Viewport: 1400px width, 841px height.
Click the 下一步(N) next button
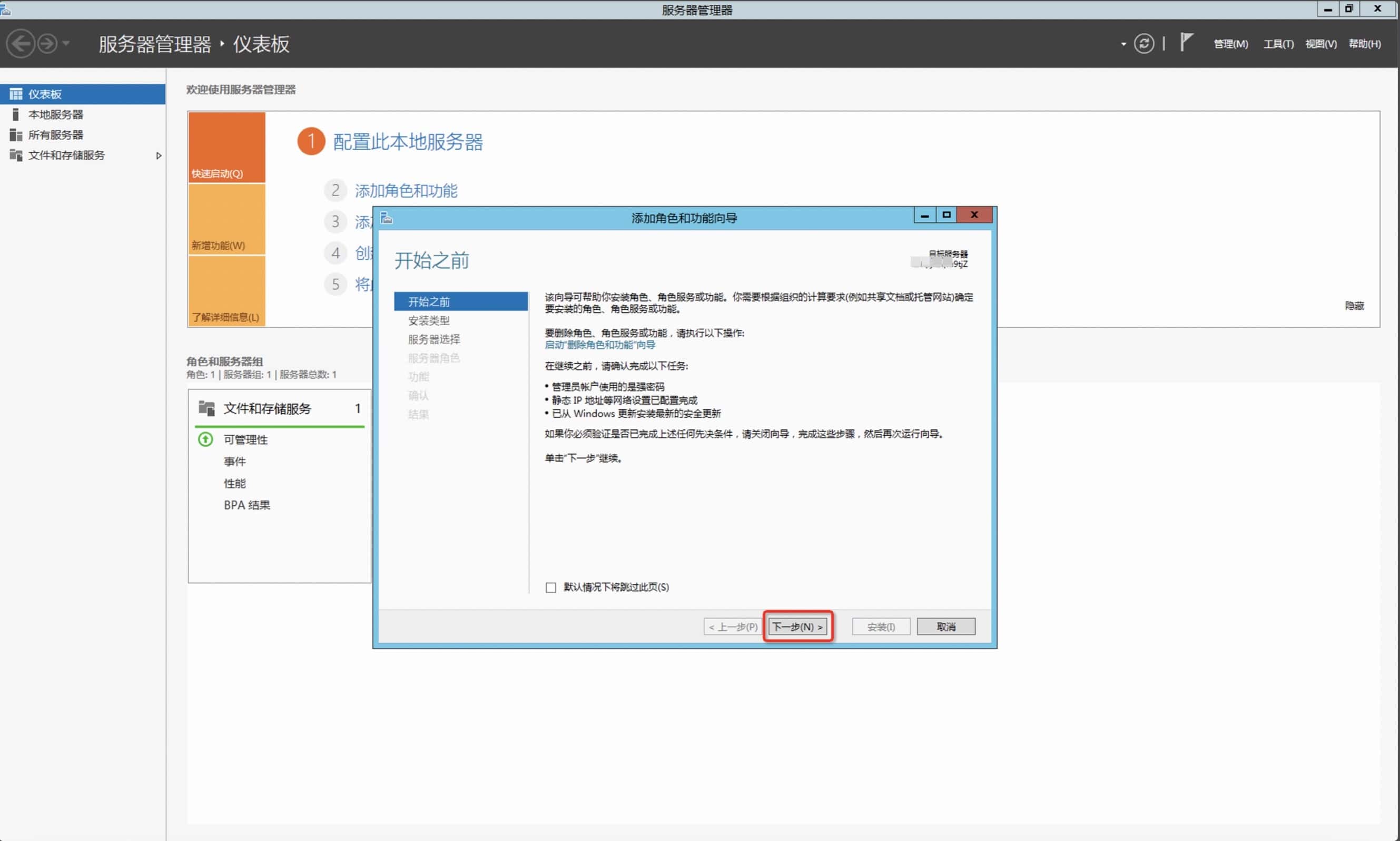pyautogui.click(x=797, y=626)
